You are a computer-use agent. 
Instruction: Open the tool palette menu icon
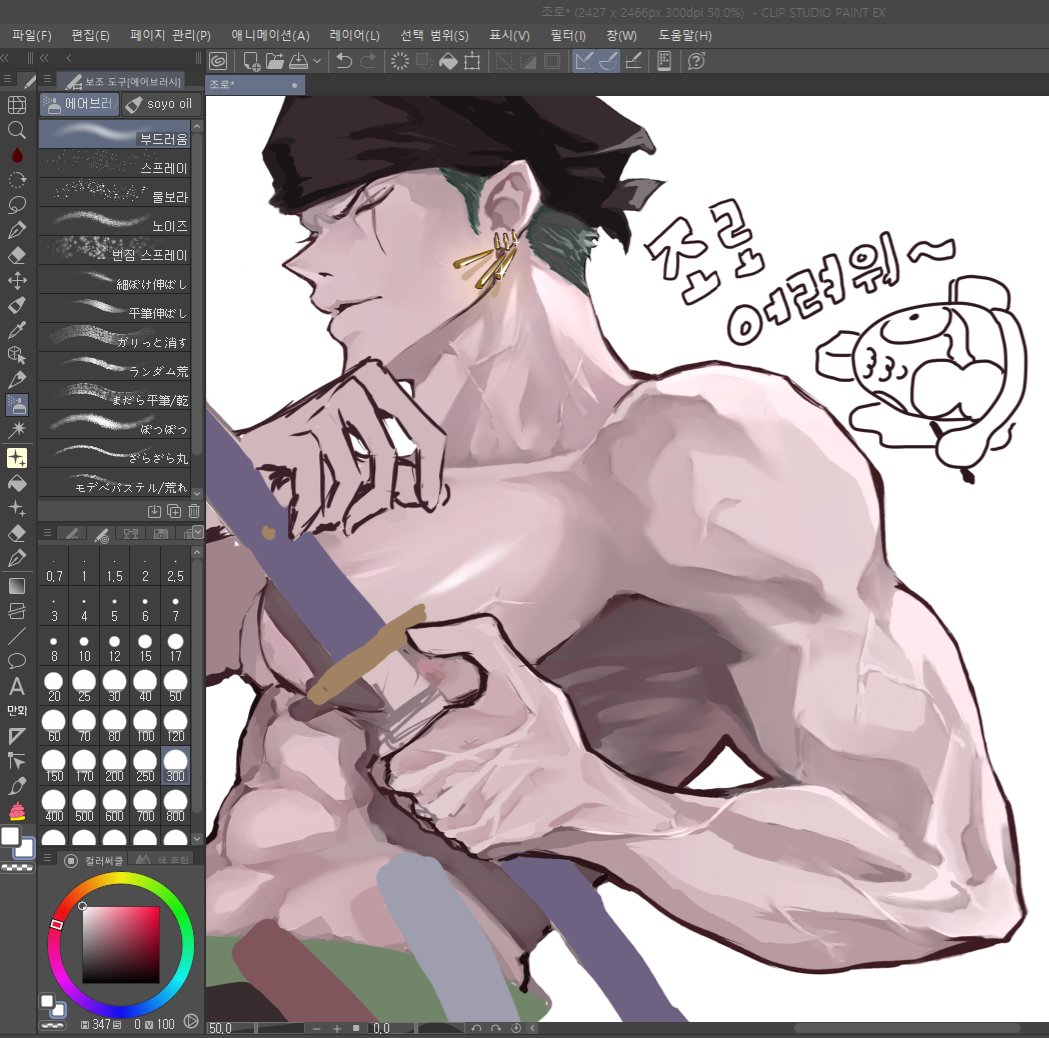tap(7, 80)
